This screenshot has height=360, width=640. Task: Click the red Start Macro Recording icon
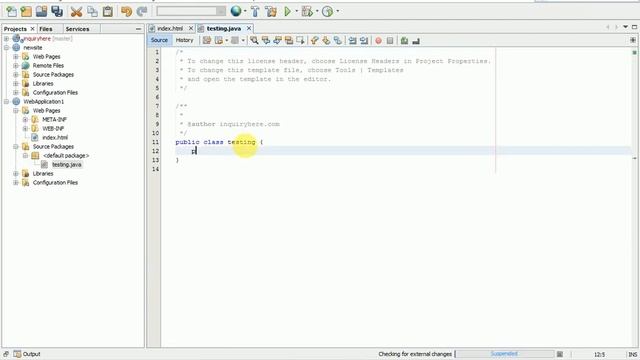coord(378,40)
